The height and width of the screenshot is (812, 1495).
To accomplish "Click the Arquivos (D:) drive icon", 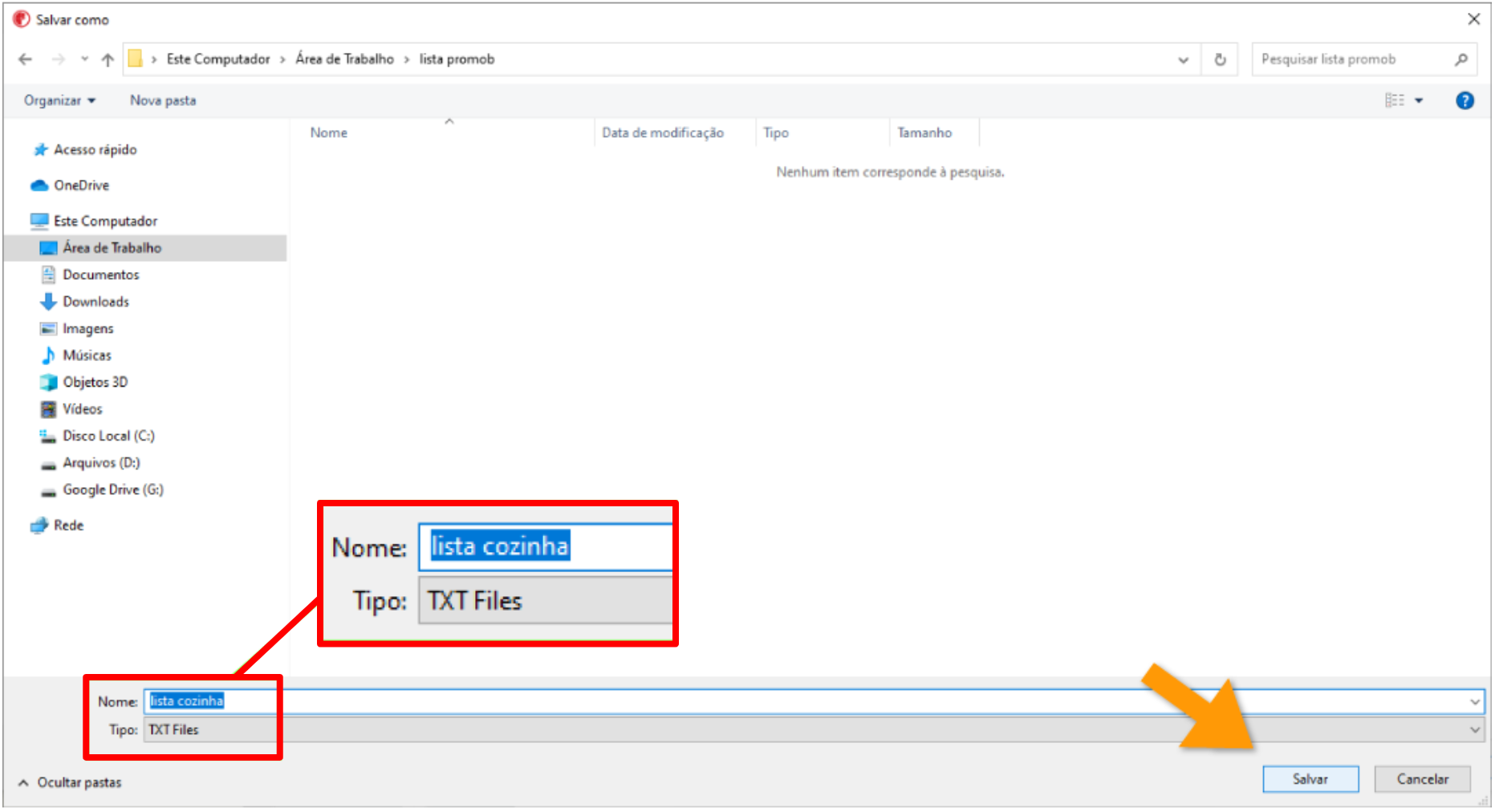I will tap(49, 465).
